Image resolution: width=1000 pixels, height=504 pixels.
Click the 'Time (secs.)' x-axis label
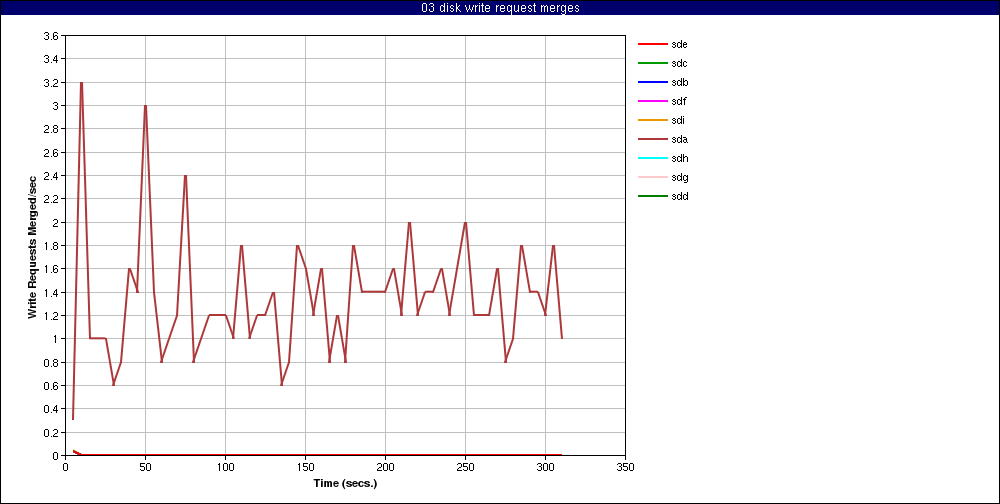345,483
